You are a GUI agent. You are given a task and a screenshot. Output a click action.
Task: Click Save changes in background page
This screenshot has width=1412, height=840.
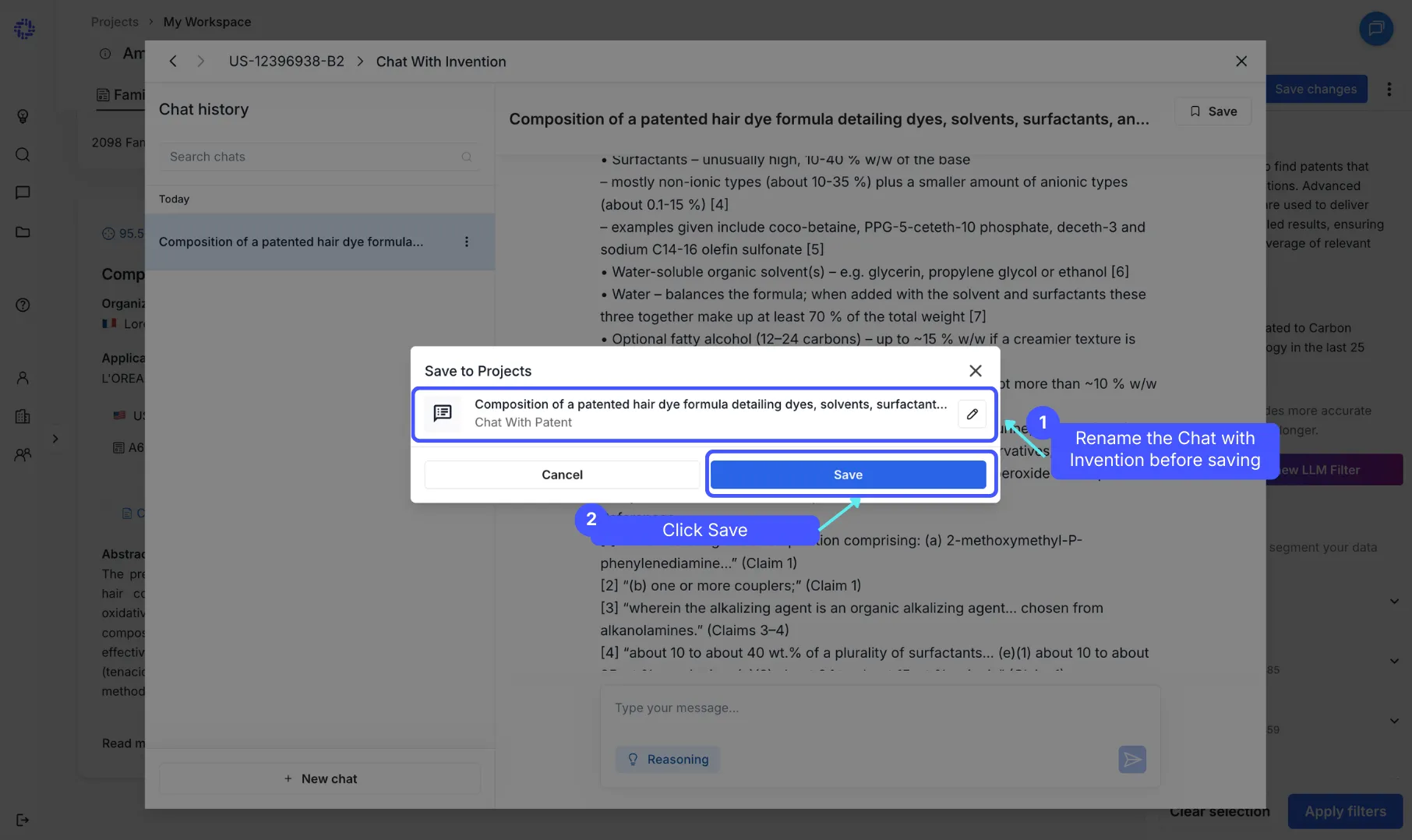pyautogui.click(x=1315, y=89)
